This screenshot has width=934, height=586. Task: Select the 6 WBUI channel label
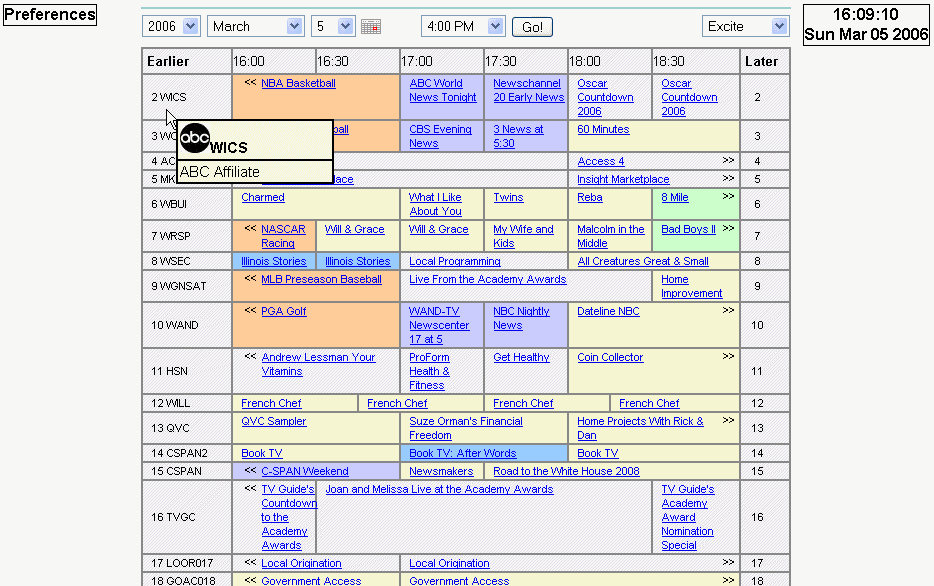pos(169,204)
